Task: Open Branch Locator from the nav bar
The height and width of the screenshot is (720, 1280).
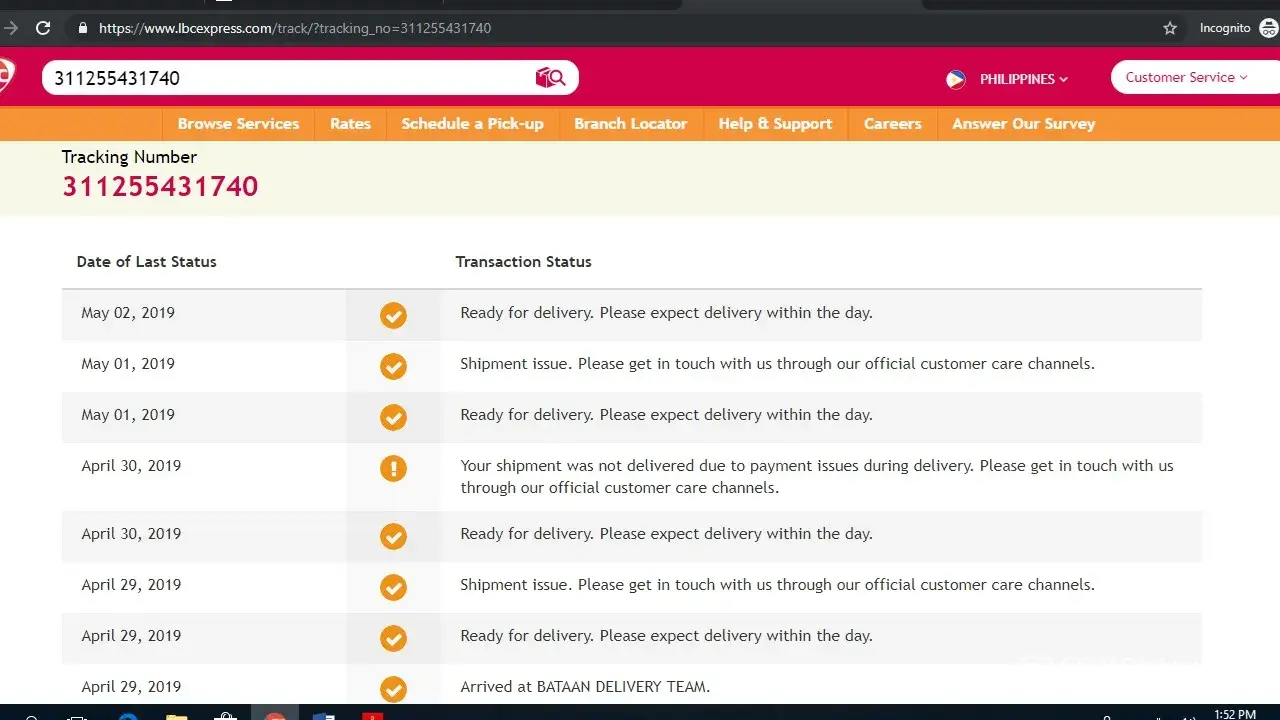Action: tap(630, 124)
